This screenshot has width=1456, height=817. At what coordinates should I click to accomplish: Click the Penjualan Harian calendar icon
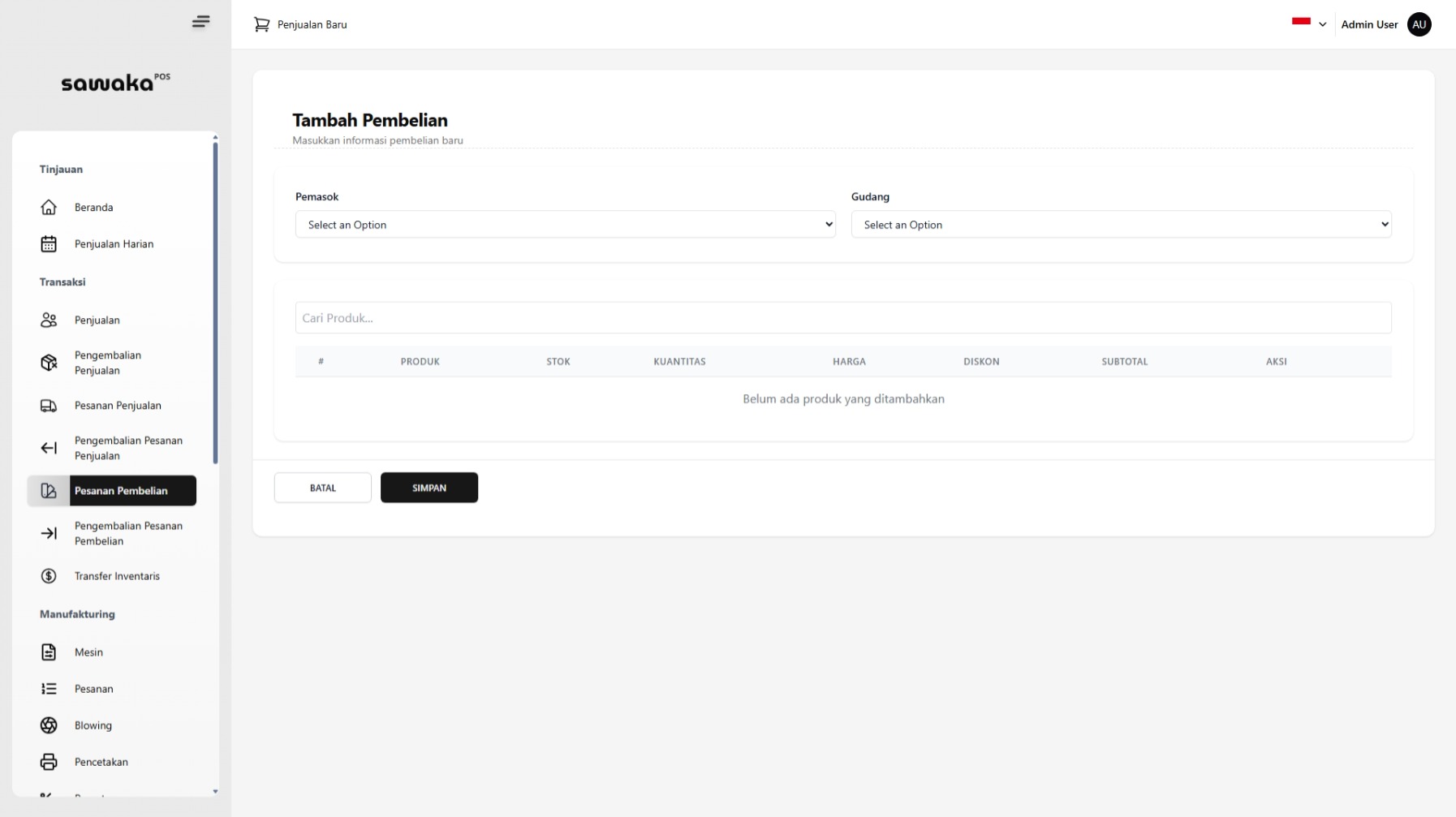tap(49, 244)
